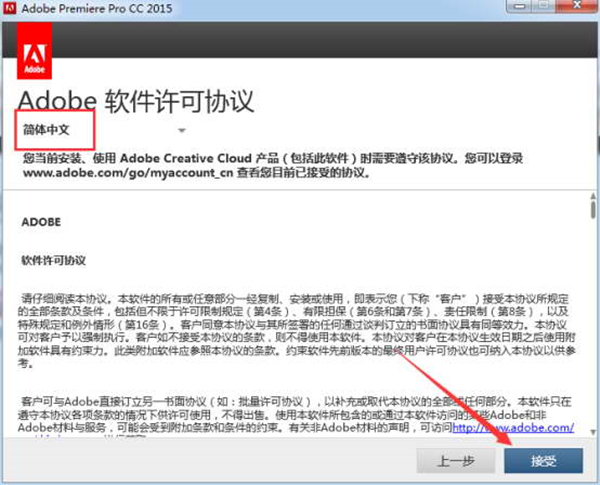The image size is (600, 485).
Task: Close the Premiere Pro installer window
Action: tap(577, 6)
